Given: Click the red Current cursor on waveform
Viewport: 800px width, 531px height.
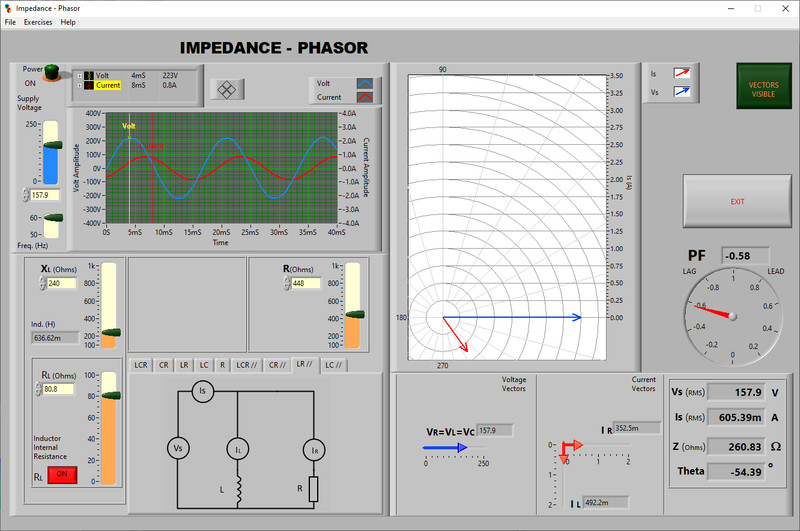Looking at the screenshot, I should coord(153,168).
